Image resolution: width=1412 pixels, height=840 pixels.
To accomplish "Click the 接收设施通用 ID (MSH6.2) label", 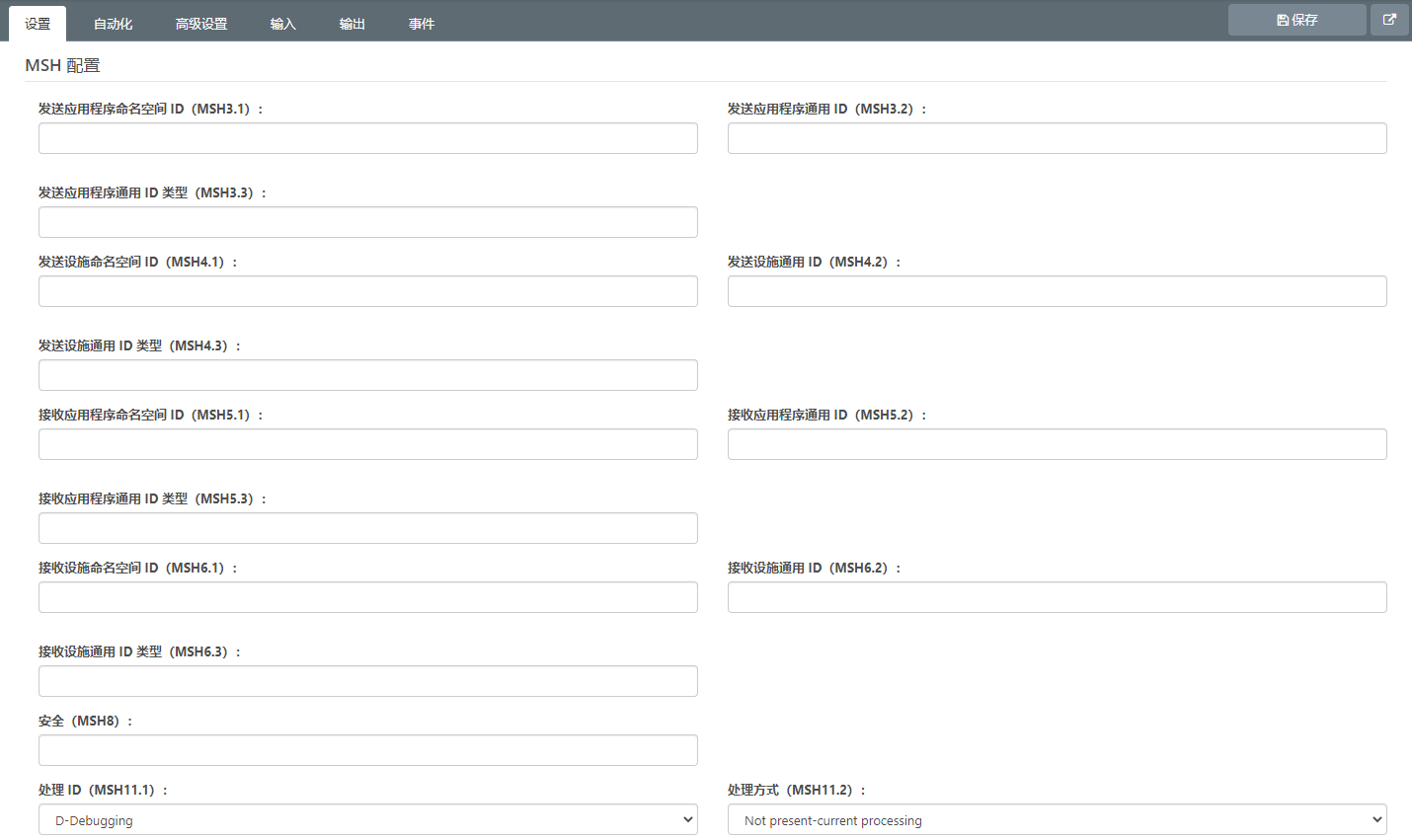I will [x=815, y=568].
